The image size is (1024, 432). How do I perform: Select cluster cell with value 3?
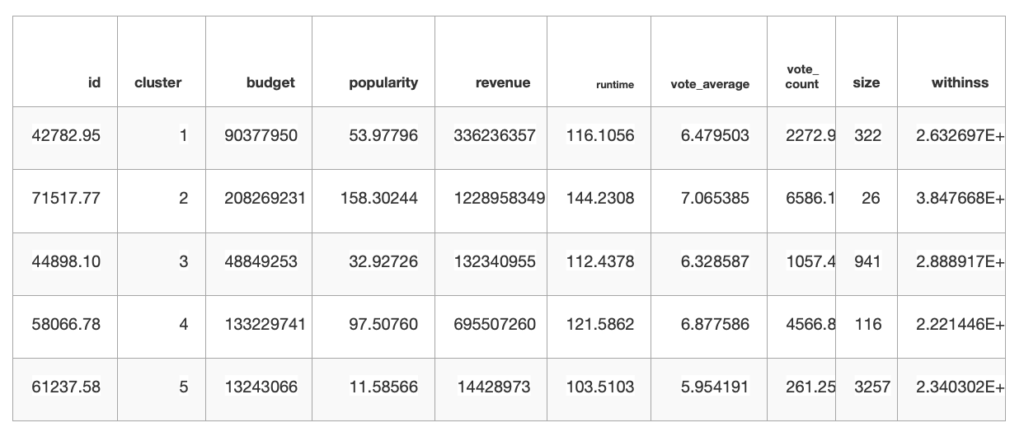pos(184,262)
